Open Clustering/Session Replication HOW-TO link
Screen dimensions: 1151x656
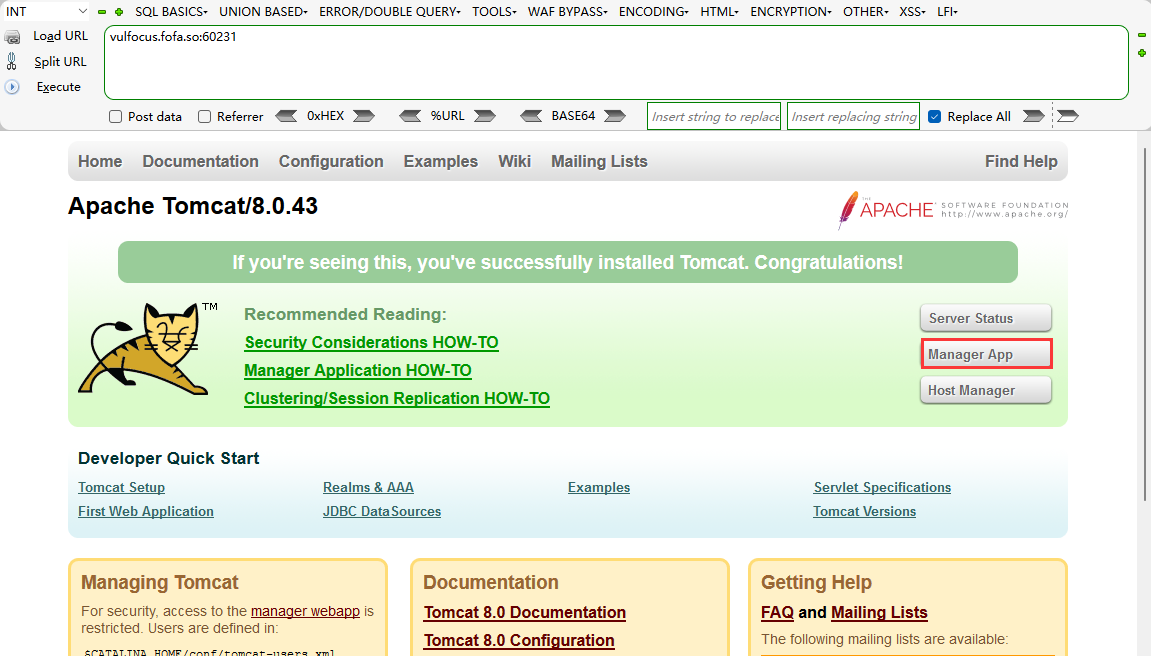[397, 398]
